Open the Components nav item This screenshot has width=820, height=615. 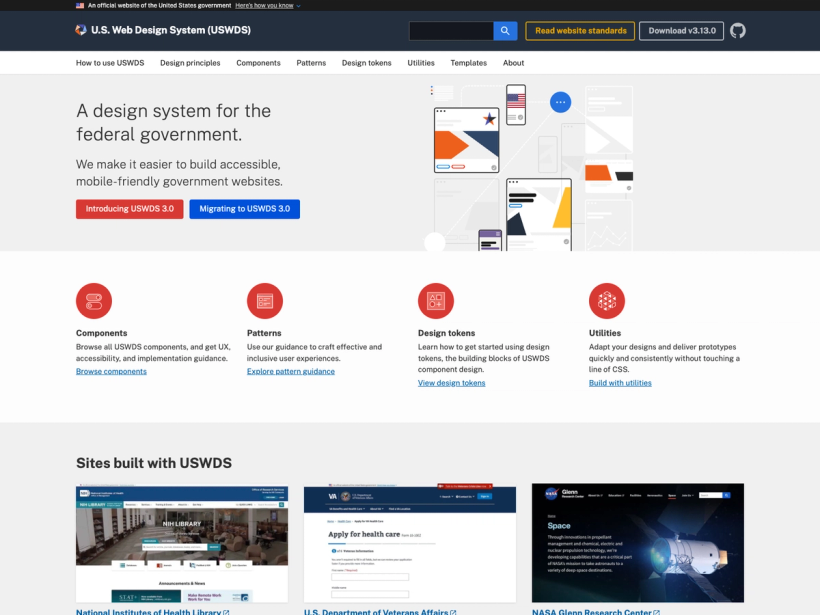(x=258, y=63)
